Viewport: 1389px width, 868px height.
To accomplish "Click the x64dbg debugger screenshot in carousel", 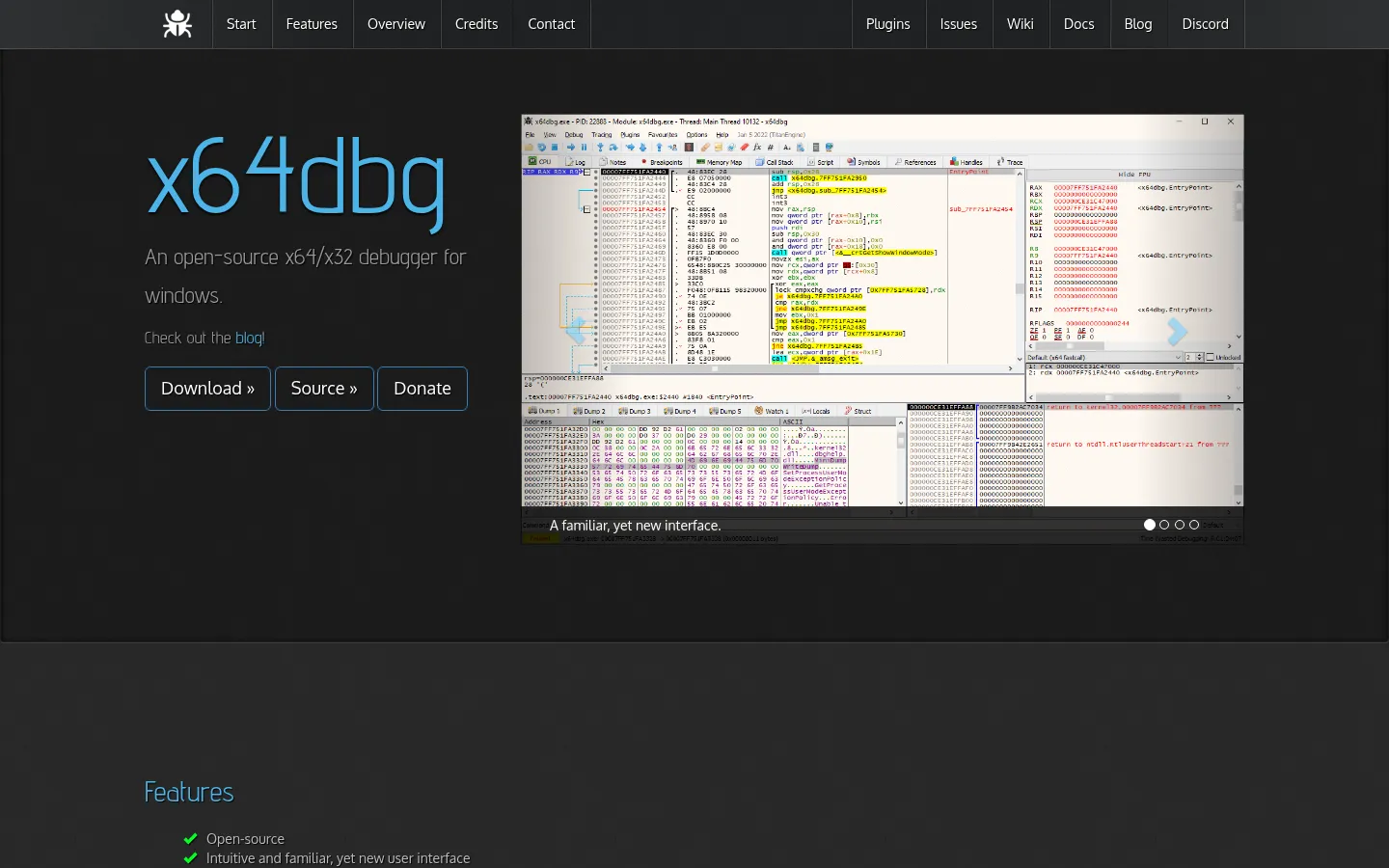I will (883, 329).
